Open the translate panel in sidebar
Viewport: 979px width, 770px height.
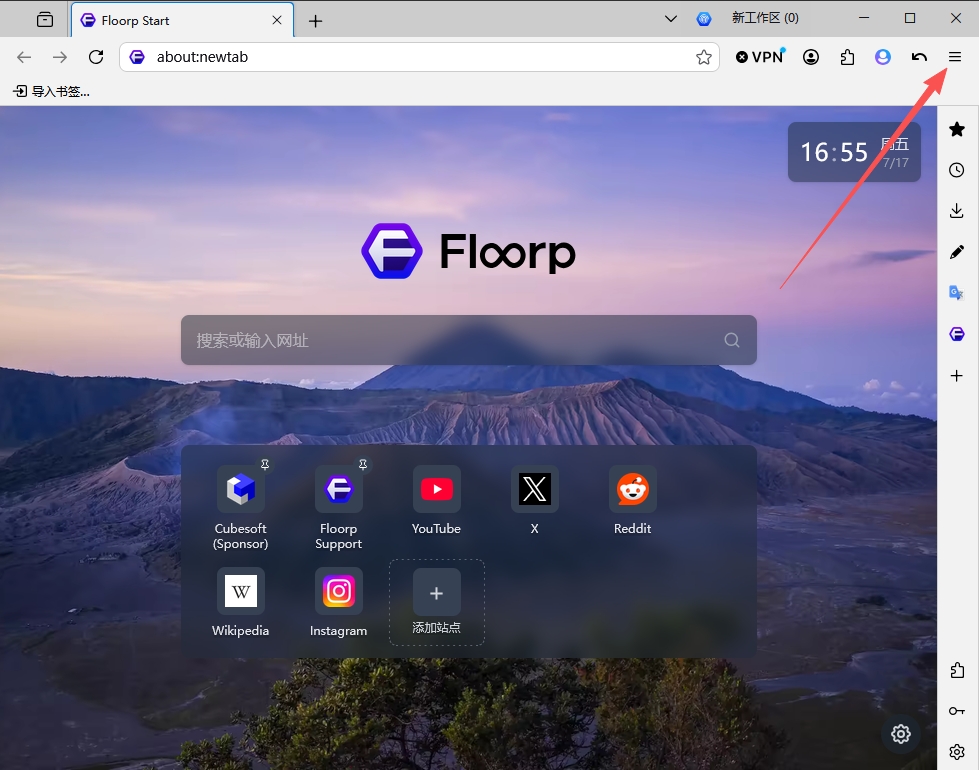point(957,292)
